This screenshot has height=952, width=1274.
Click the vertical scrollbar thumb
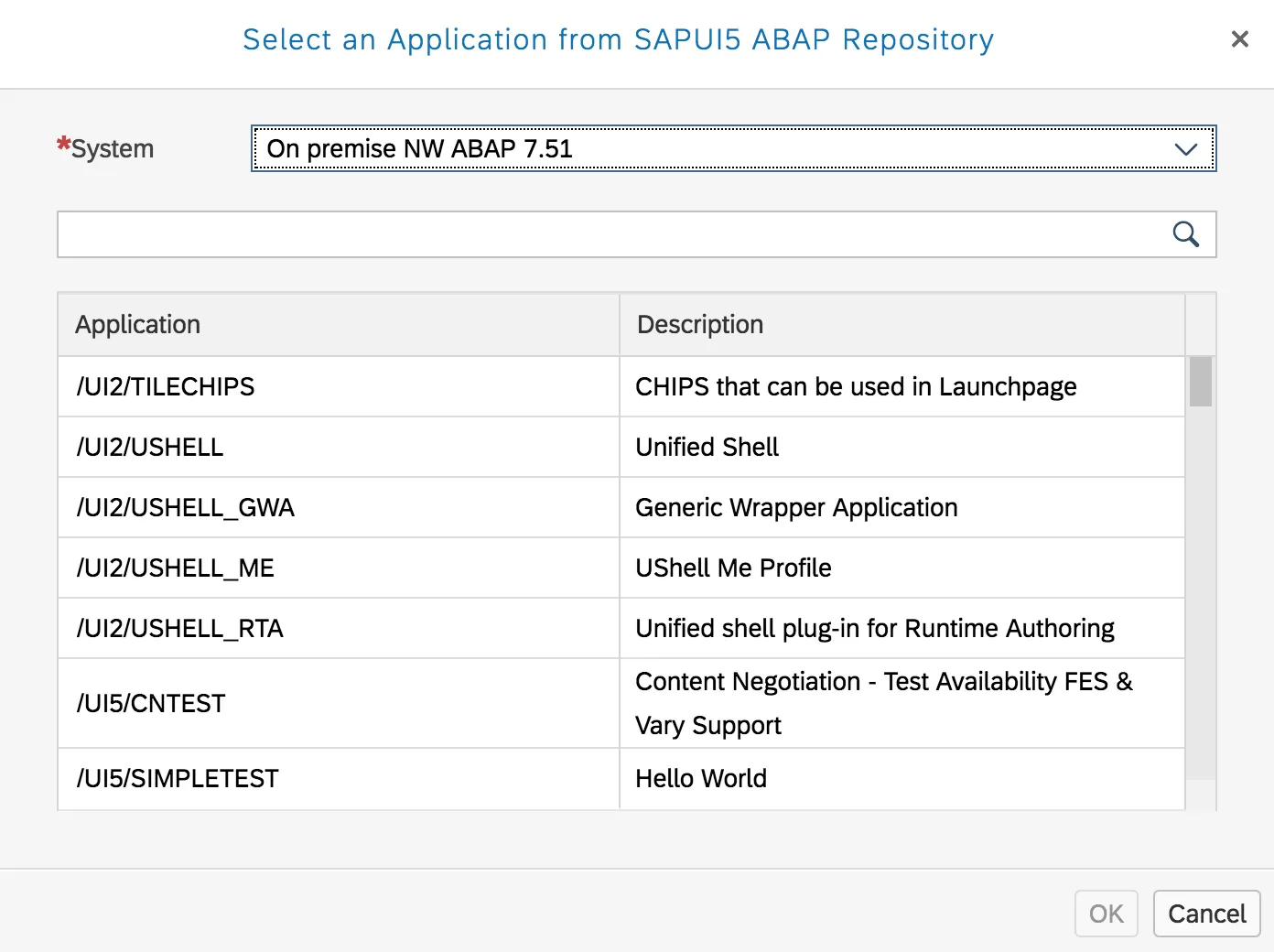1201,382
